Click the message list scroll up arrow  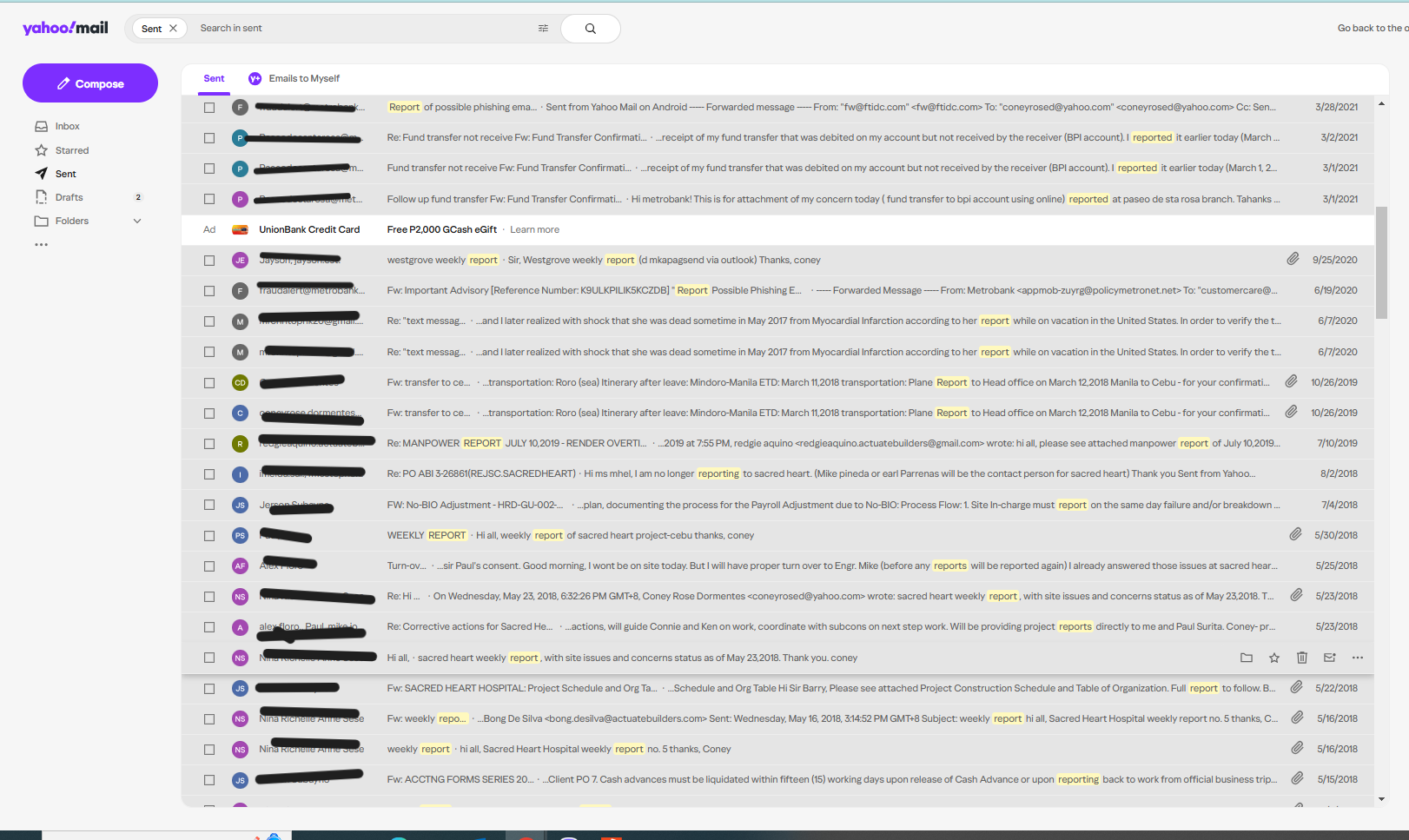coord(1381,104)
